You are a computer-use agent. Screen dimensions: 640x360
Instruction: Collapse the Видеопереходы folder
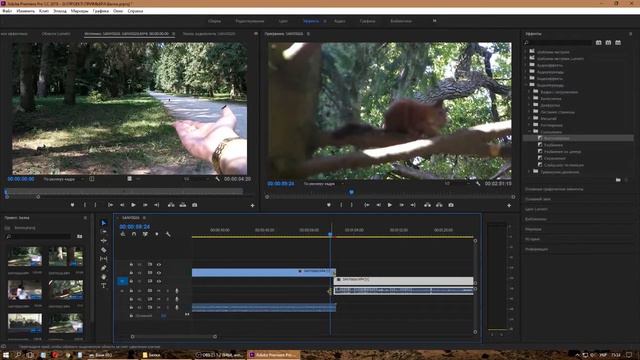[527, 85]
